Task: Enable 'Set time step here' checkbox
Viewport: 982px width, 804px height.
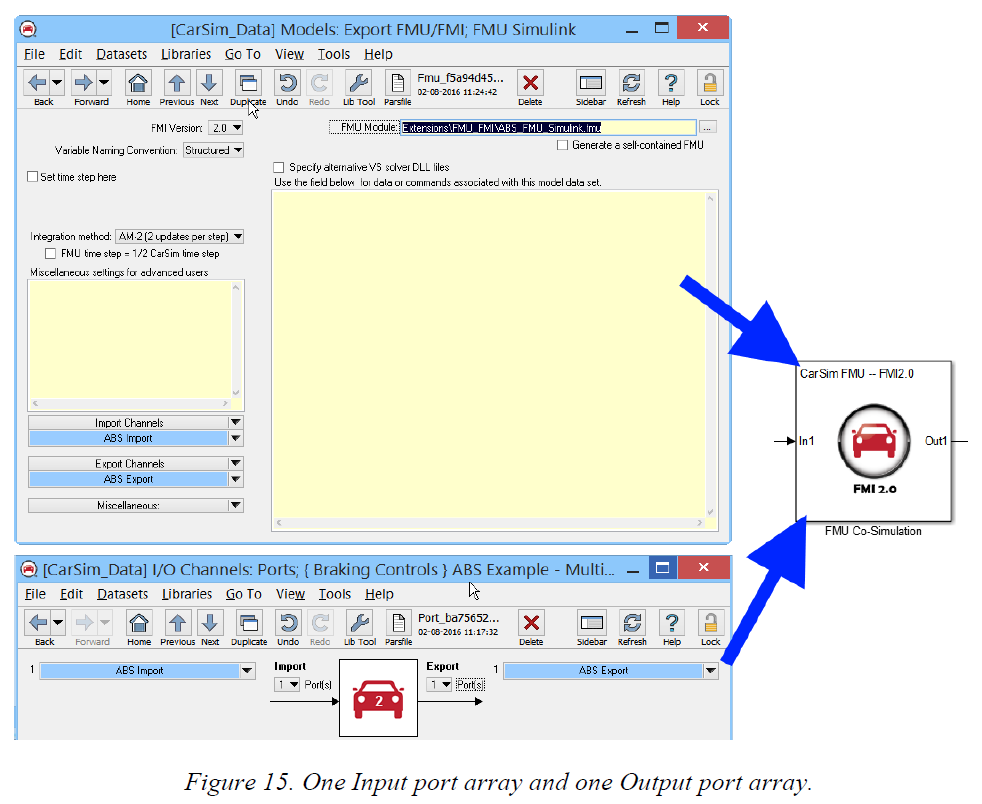Action: 33,177
